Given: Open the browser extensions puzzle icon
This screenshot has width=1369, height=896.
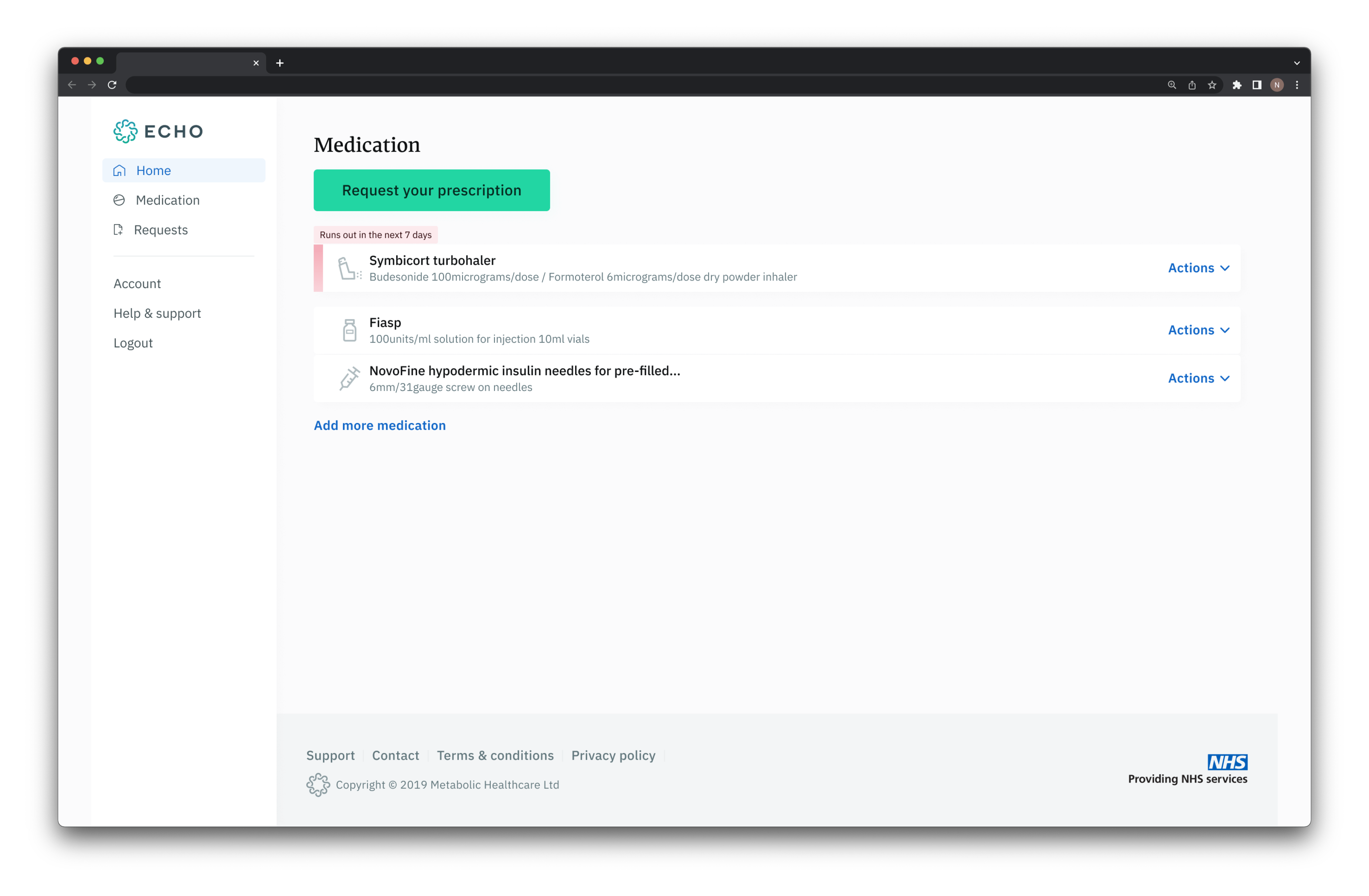Looking at the screenshot, I should [1237, 85].
